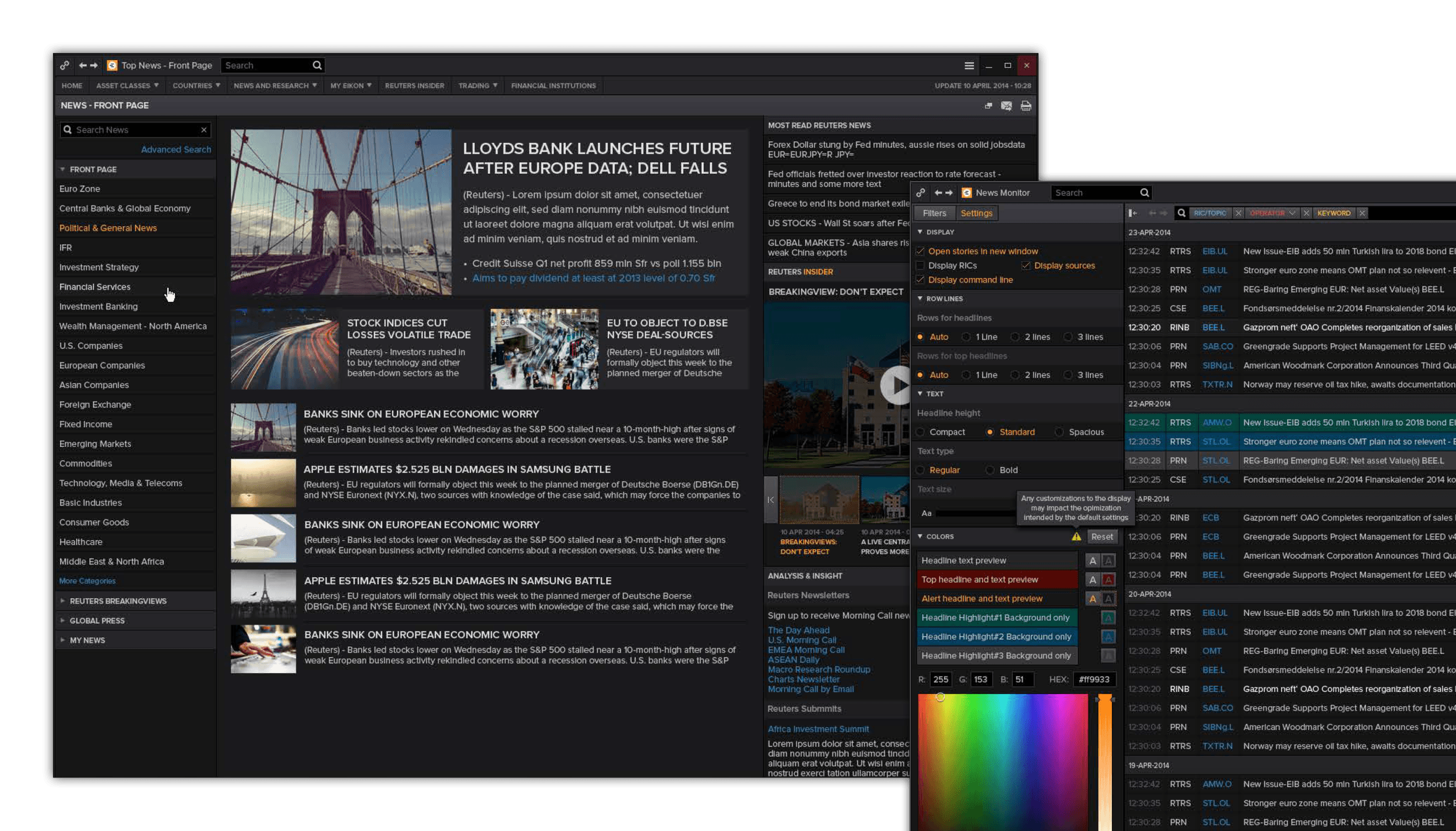Click the print icon in News Front Page
1456x831 pixels.
coord(1025,105)
